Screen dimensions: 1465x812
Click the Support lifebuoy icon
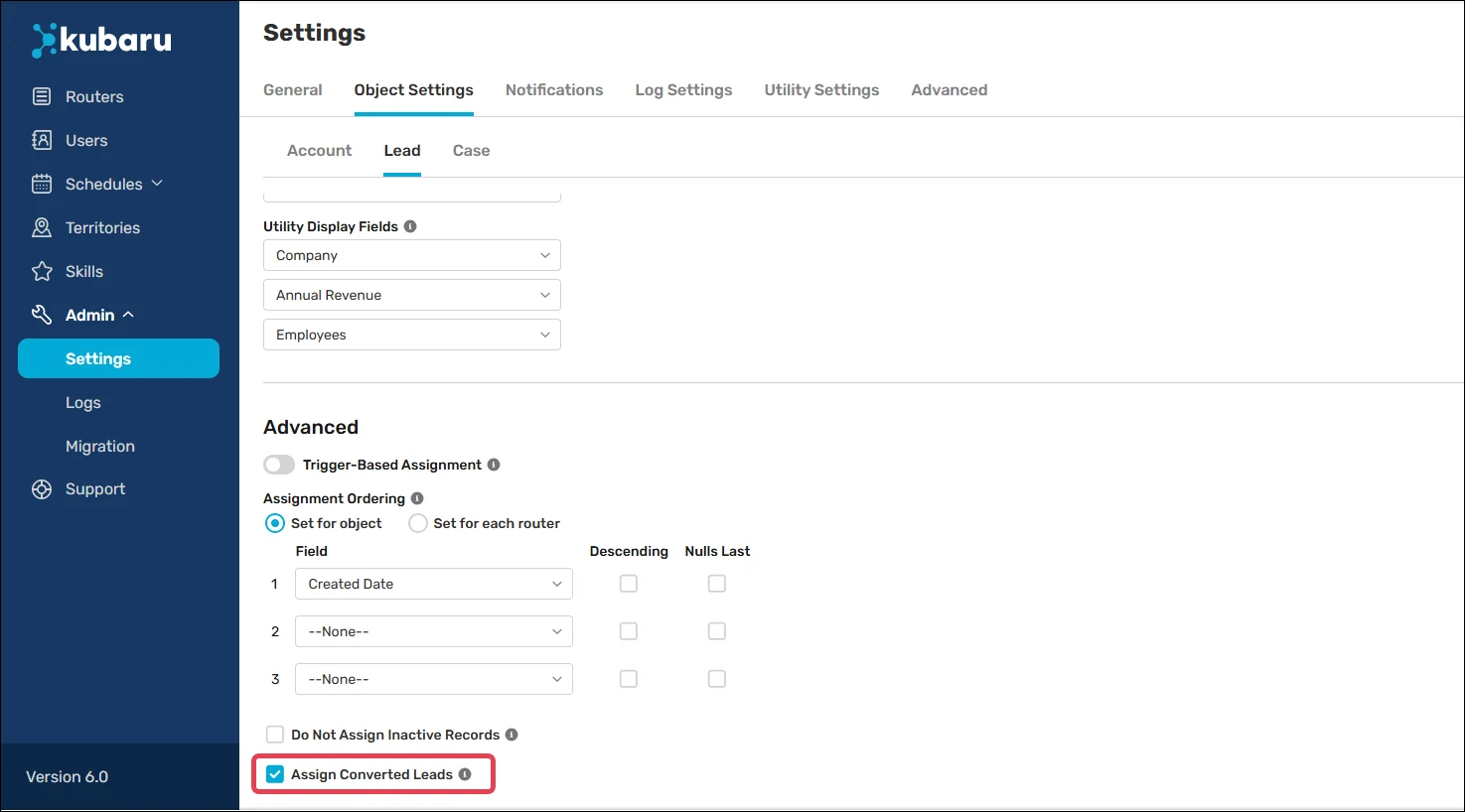[42, 489]
